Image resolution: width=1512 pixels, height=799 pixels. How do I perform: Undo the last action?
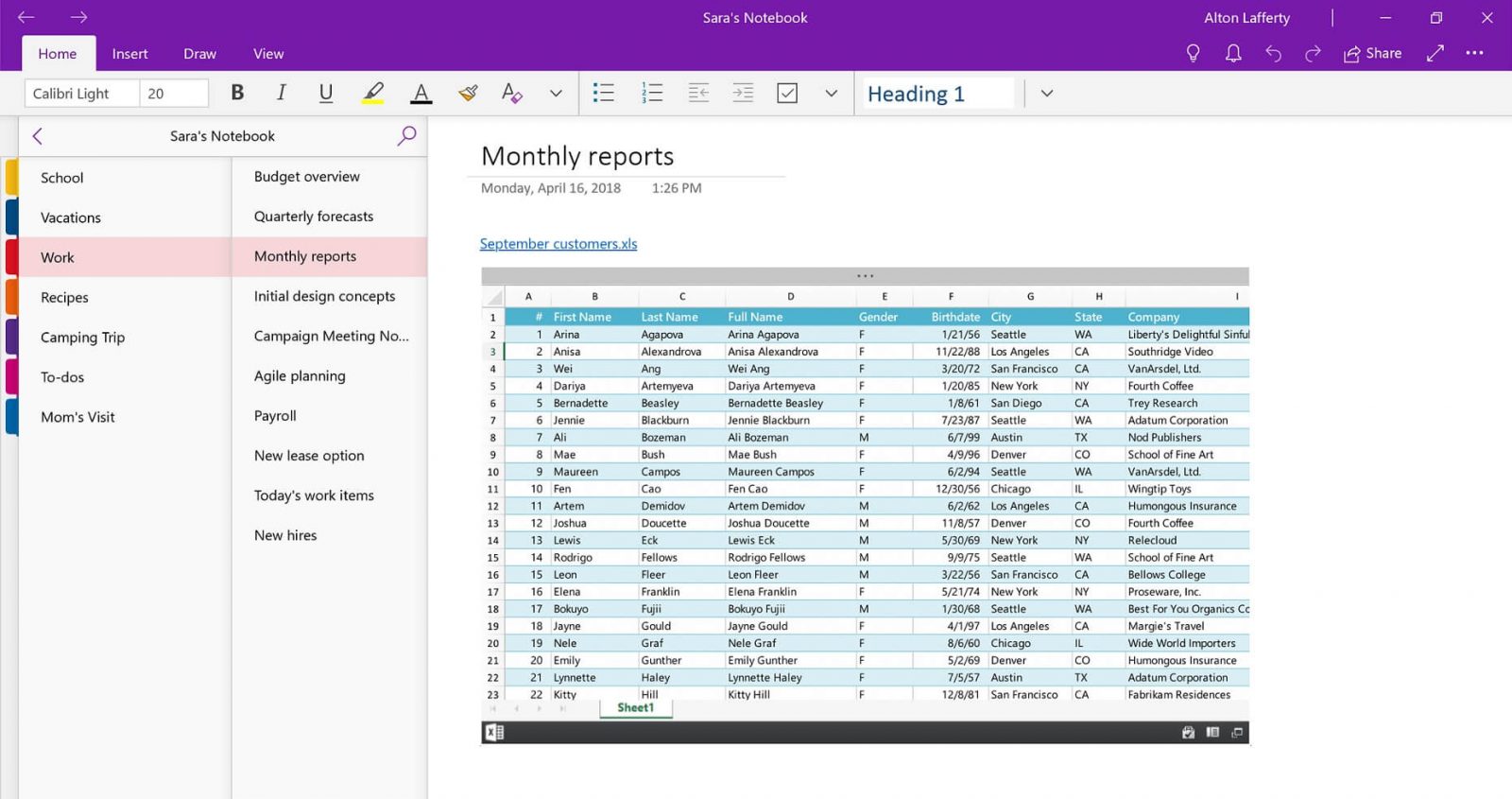click(x=1273, y=54)
